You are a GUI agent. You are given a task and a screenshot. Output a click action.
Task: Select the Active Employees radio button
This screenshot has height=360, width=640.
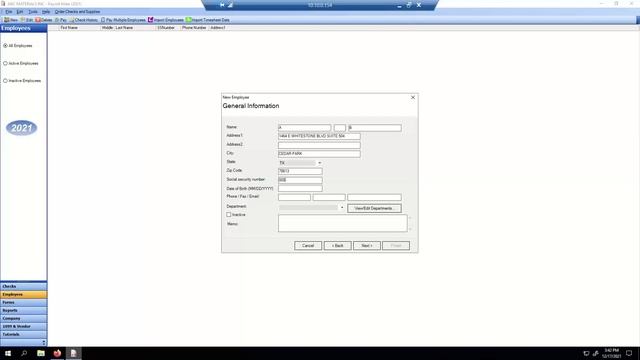pyautogui.click(x=5, y=63)
